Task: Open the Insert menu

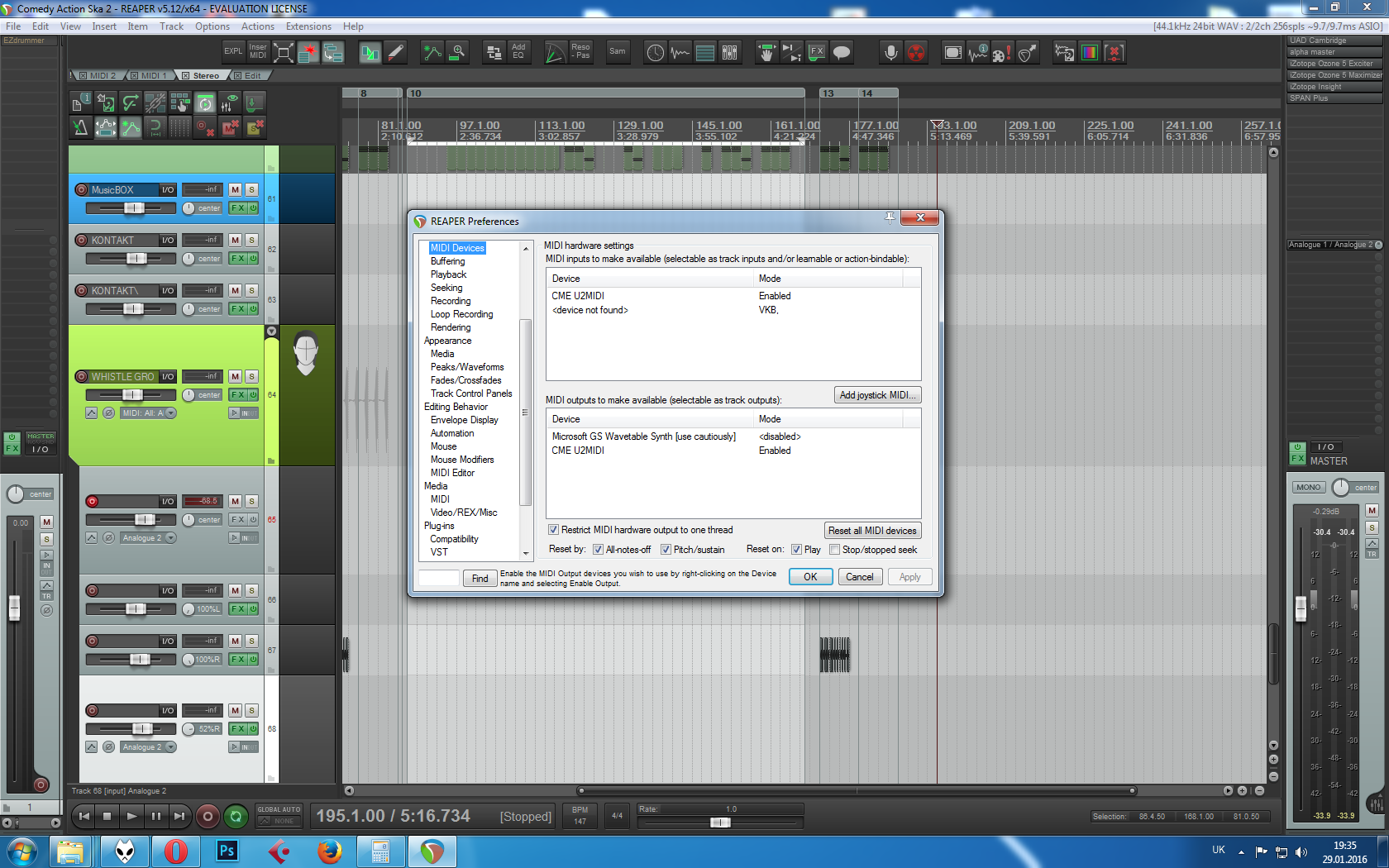Action: [104, 26]
